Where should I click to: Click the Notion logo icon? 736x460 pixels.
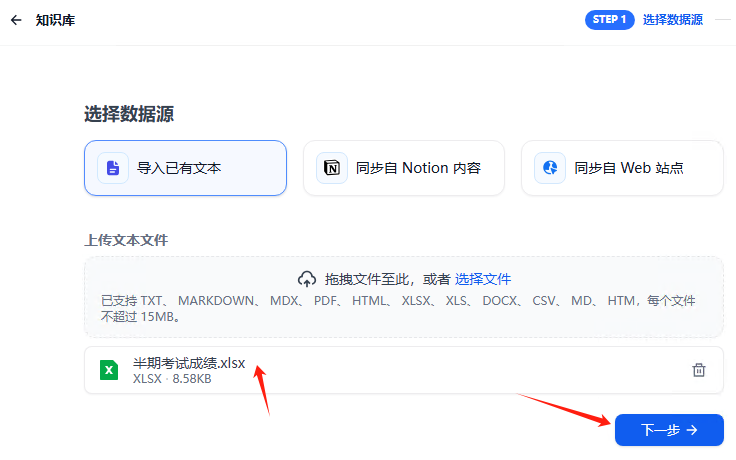(332, 168)
